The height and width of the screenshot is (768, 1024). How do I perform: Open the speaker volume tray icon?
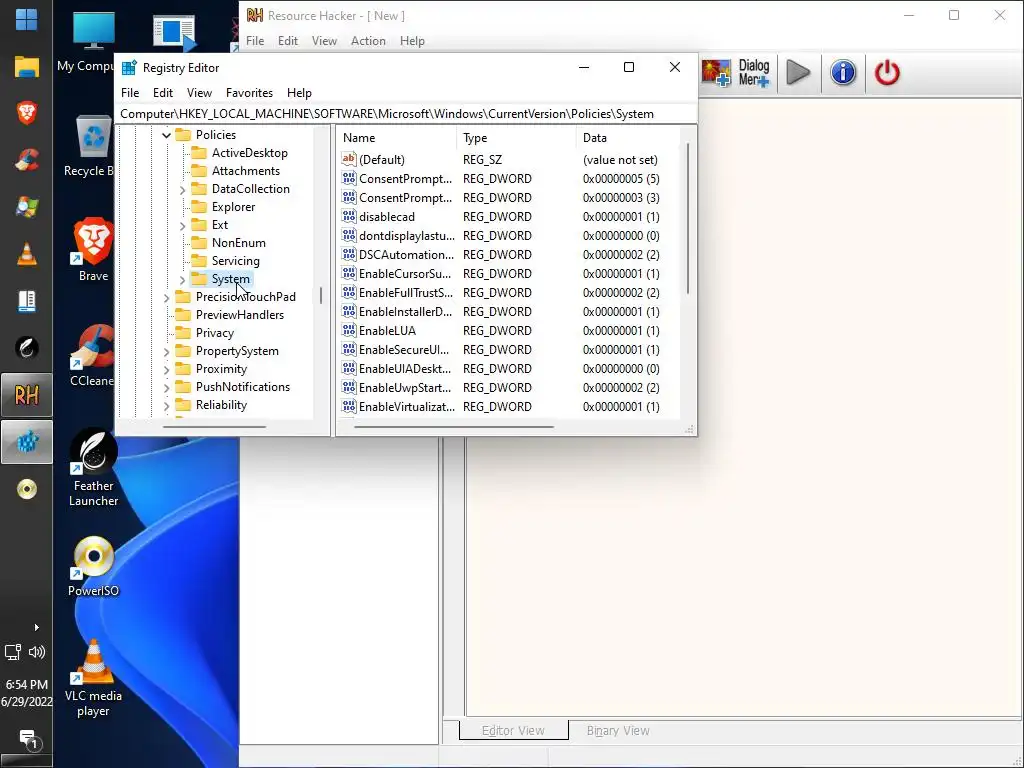37,652
